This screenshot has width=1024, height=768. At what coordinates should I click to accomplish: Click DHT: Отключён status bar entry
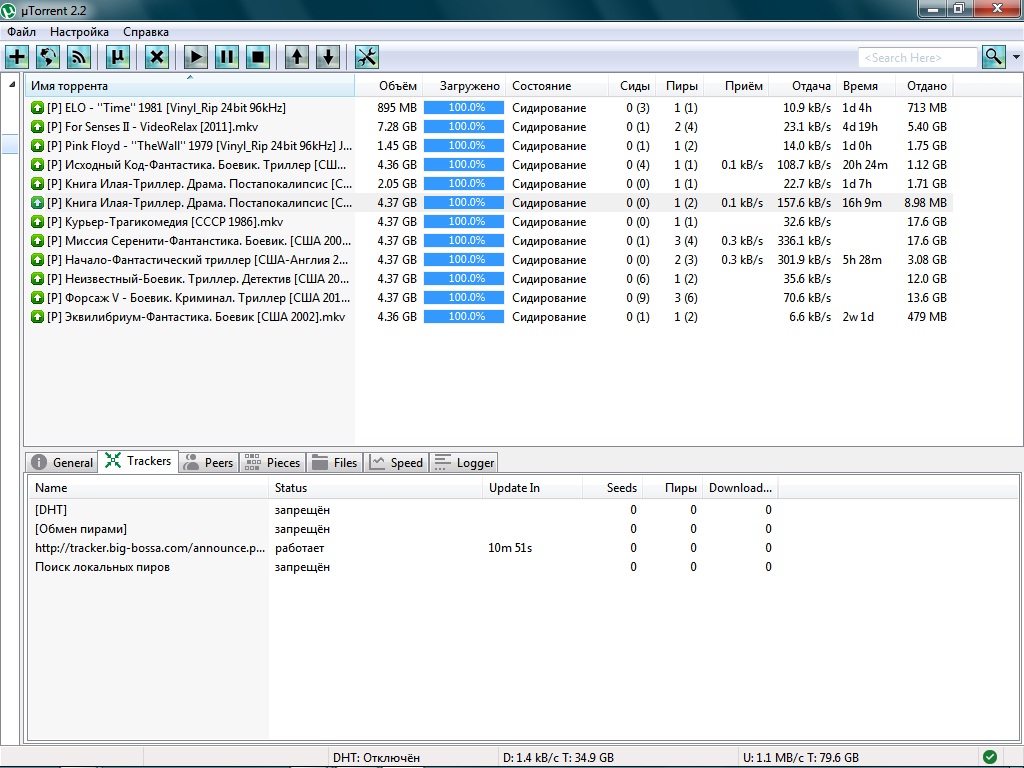coord(376,758)
